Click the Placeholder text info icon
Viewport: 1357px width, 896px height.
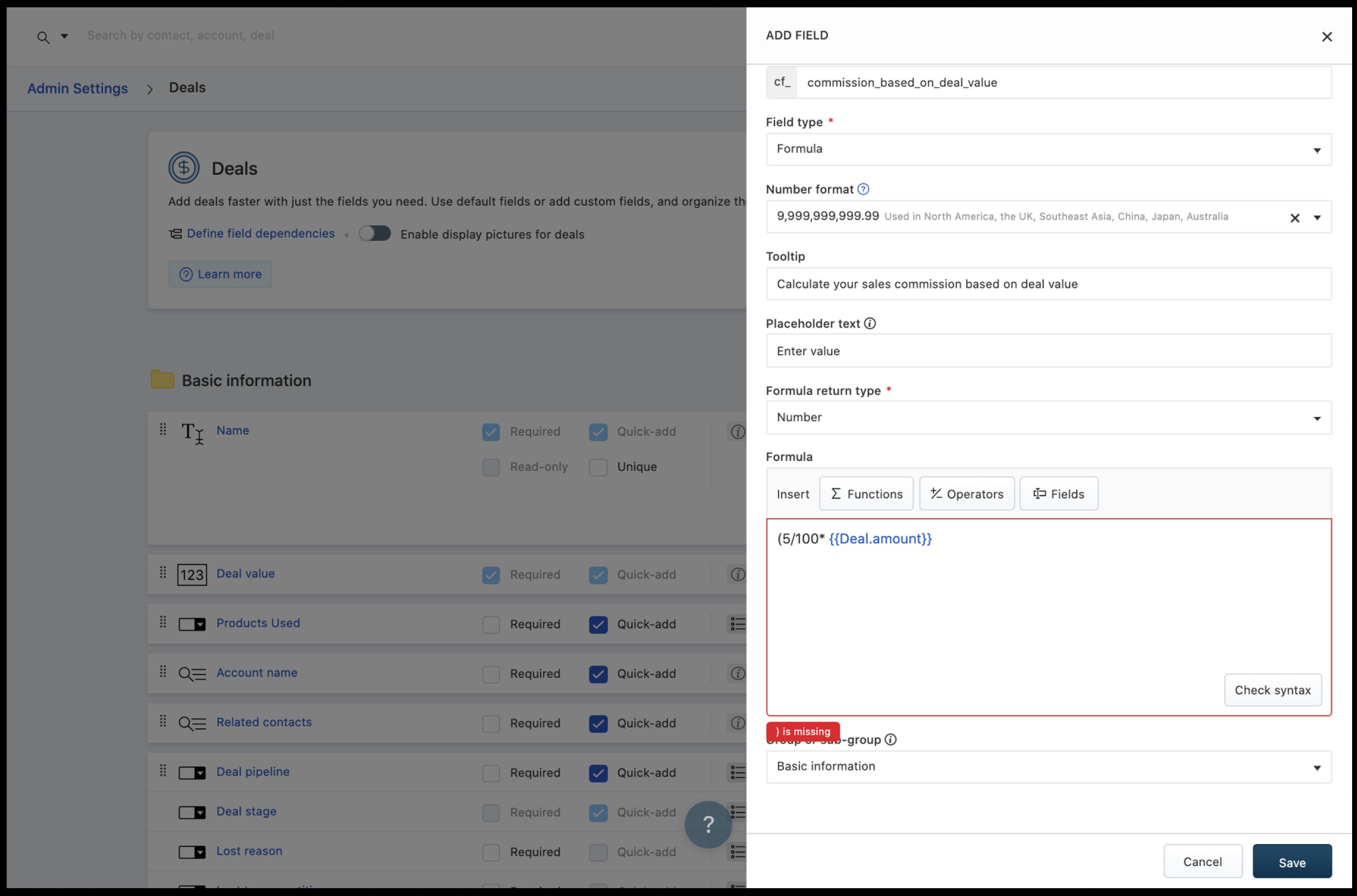(x=870, y=323)
